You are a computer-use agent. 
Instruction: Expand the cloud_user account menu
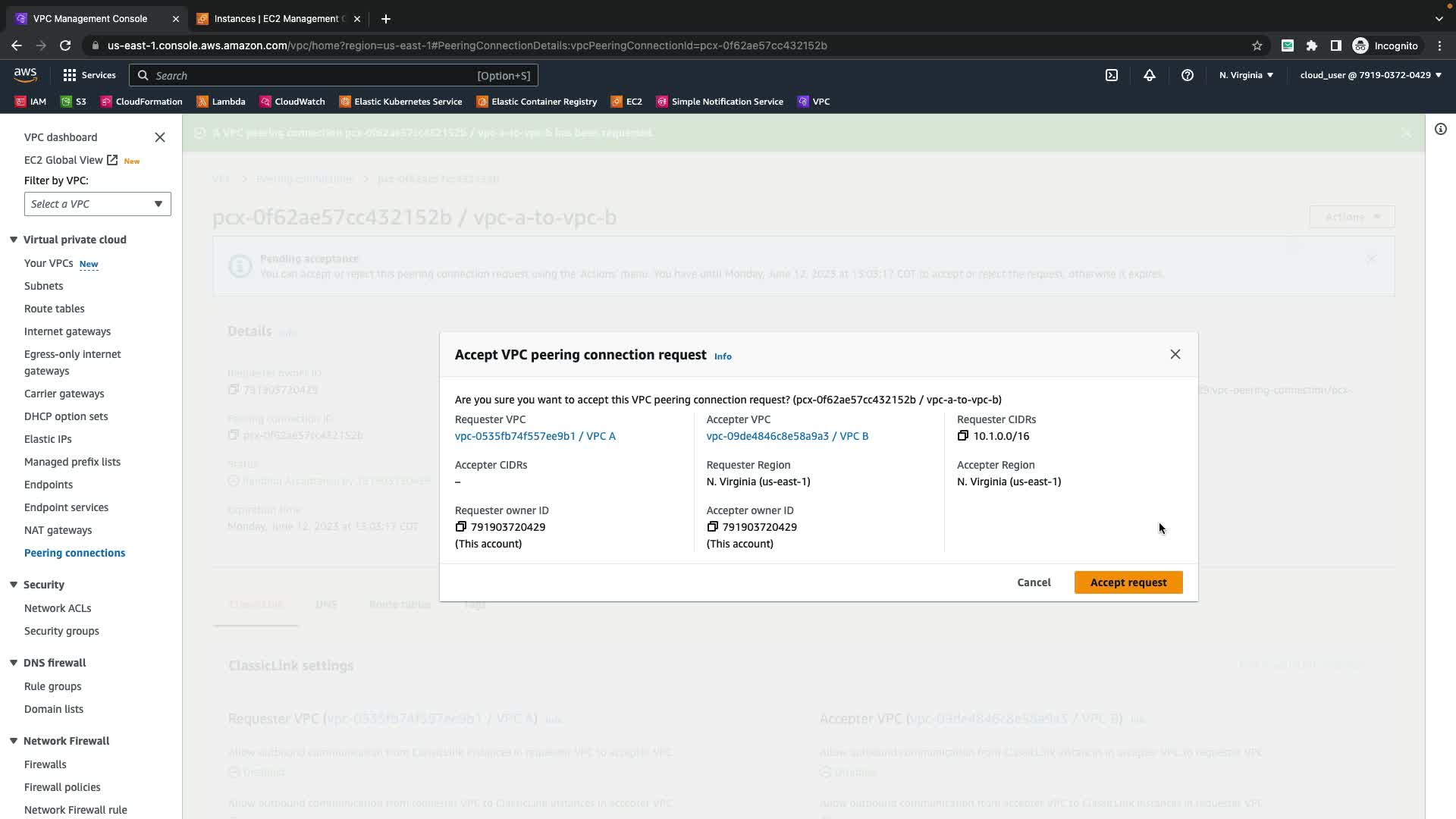click(x=1370, y=75)
